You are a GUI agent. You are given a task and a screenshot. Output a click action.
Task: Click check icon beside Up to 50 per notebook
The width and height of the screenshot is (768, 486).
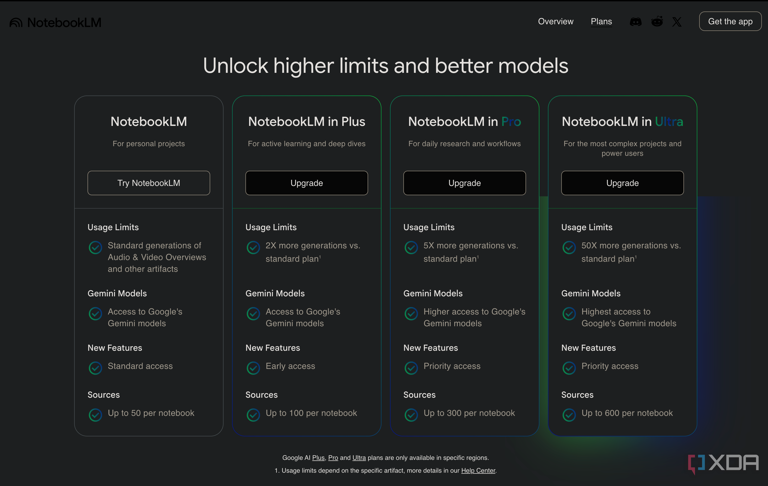95,414
